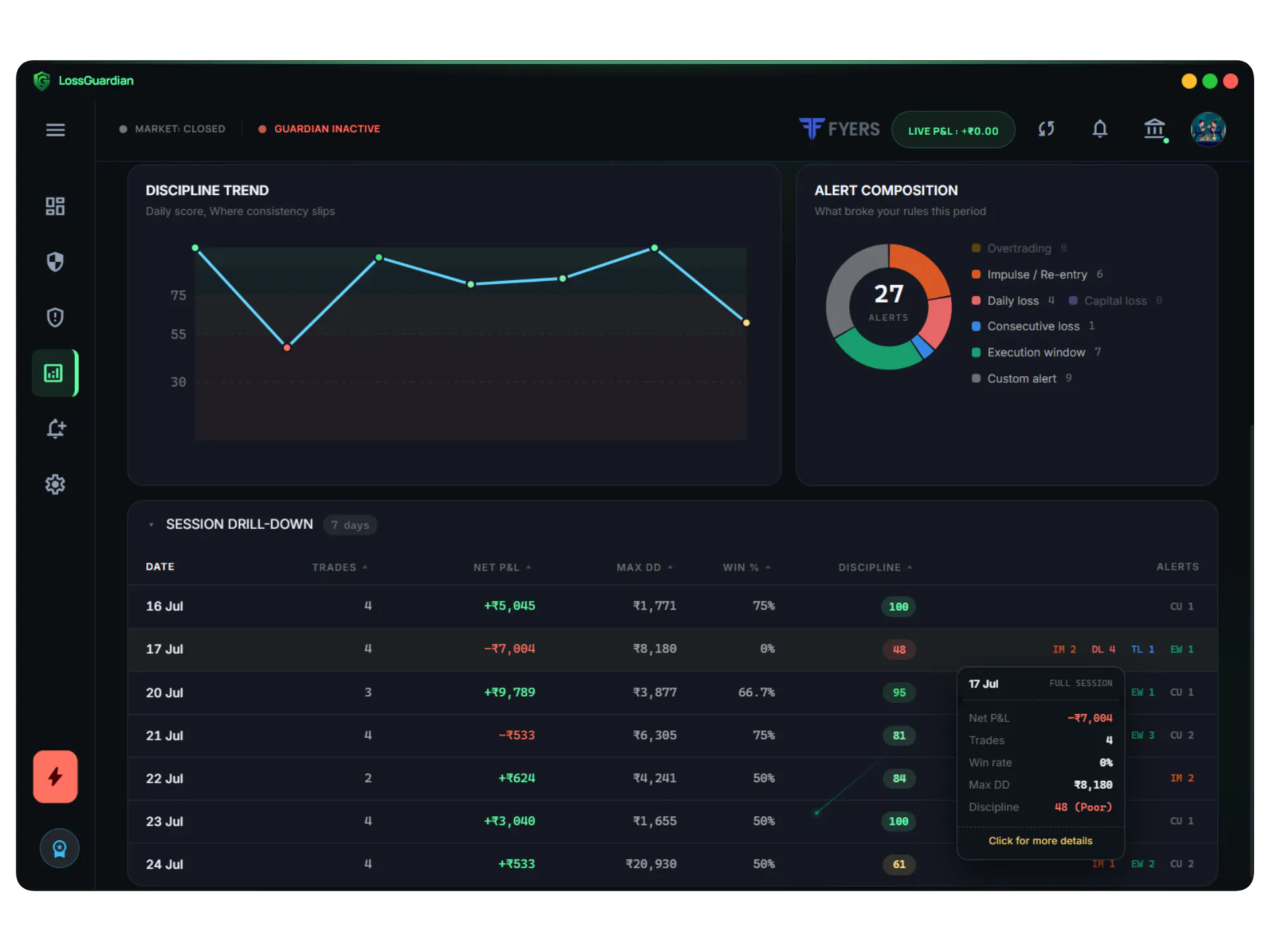Screen dimensions: 1270x952
Task: Open the shield with exclamation sidebar icon
Action: coord(55,317)
